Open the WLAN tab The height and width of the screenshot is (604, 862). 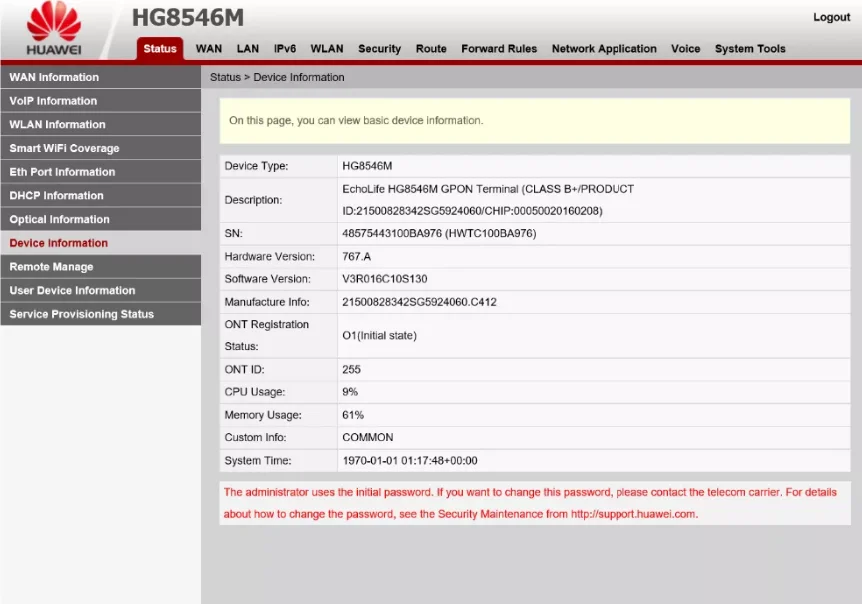pos(327,48)
